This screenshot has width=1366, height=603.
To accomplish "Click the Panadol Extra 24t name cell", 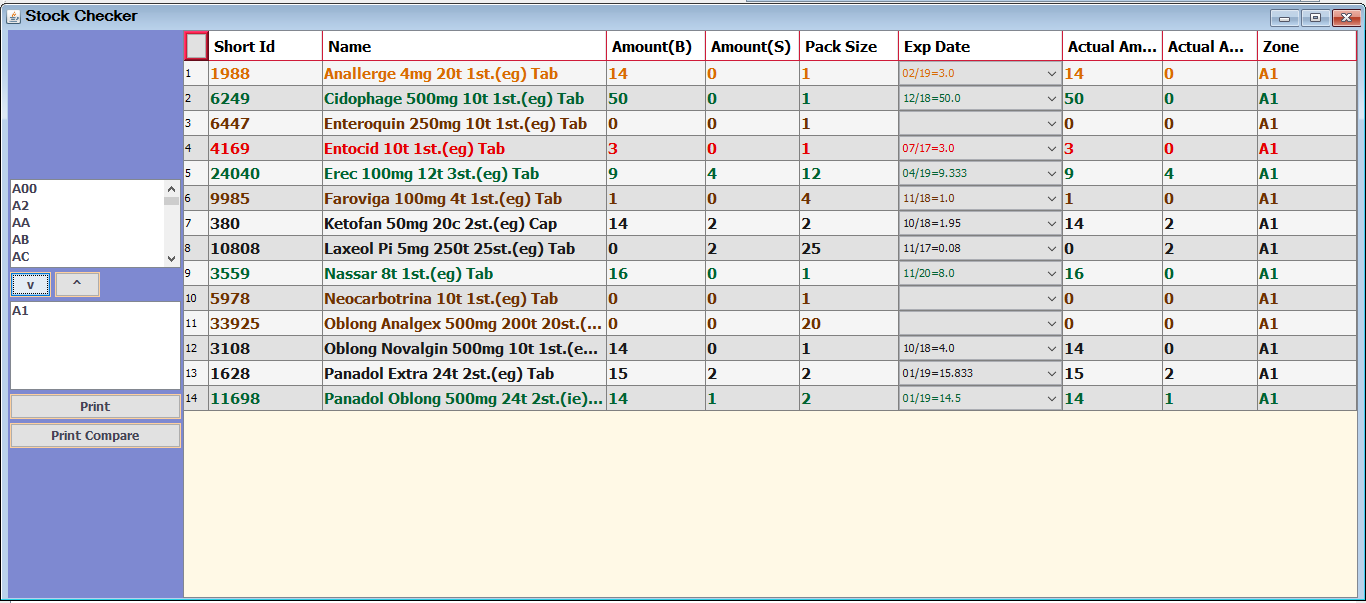I will point(464,374).
